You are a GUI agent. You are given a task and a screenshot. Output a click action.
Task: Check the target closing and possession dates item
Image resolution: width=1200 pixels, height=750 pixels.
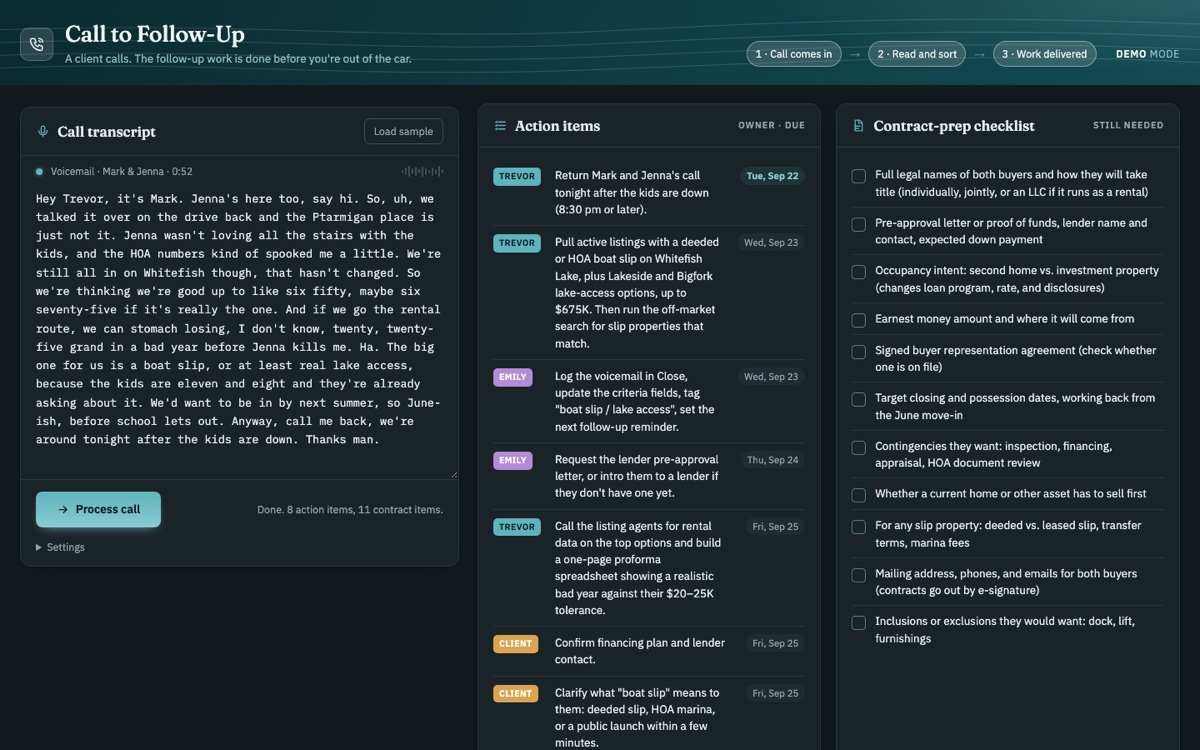(858, 399)
